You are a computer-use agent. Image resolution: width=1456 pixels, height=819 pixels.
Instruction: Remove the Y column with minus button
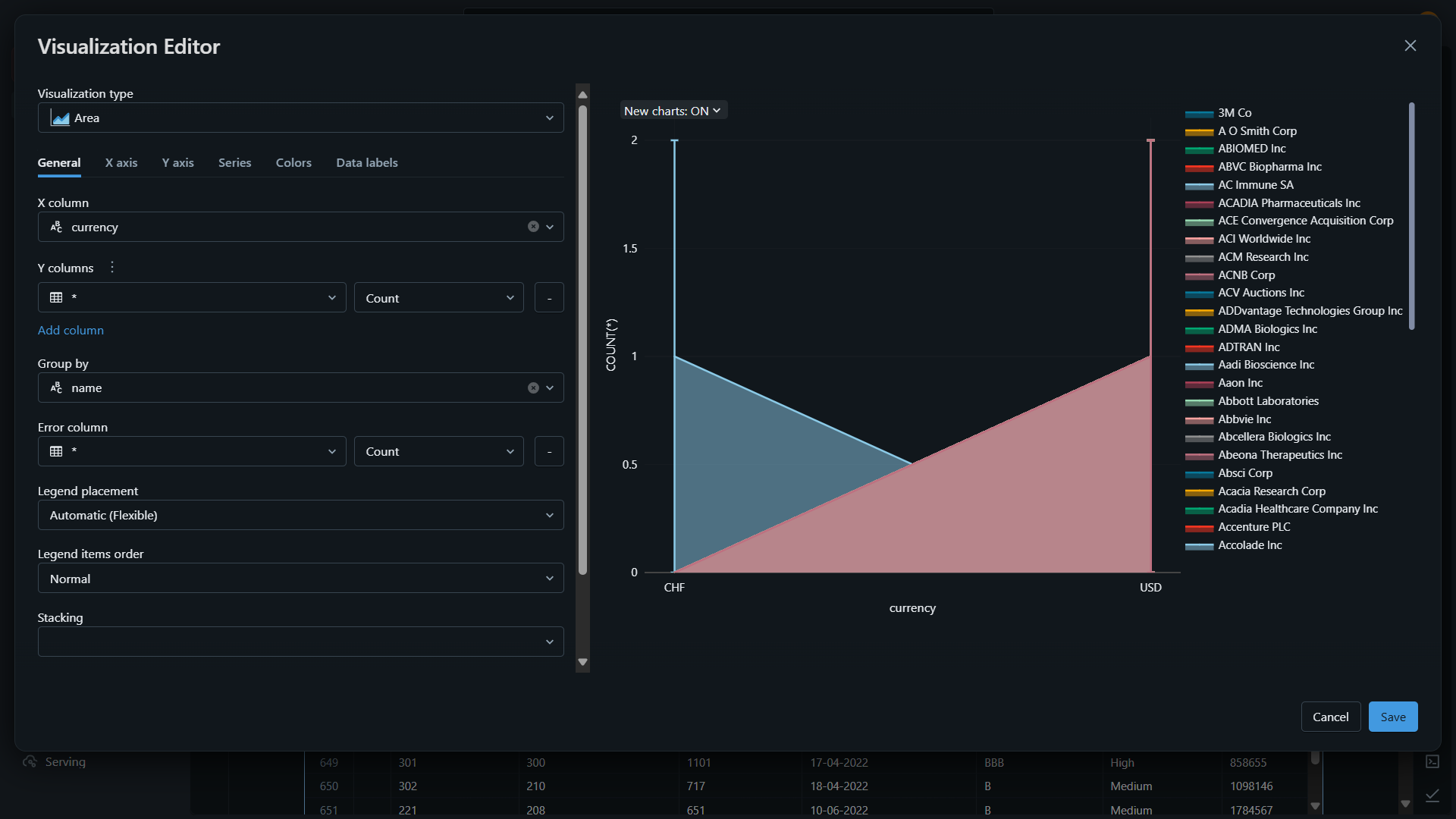tap(549, 298)
